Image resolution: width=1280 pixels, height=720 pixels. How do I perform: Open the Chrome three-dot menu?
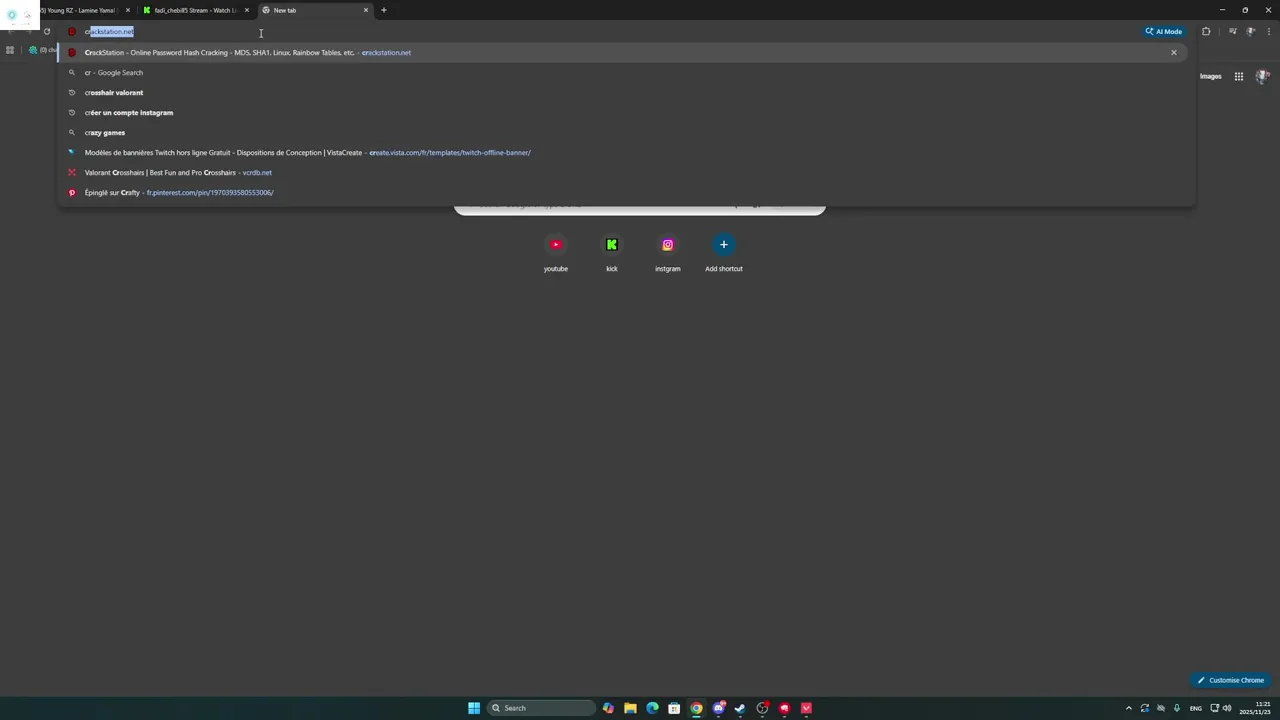[1268, 31]
